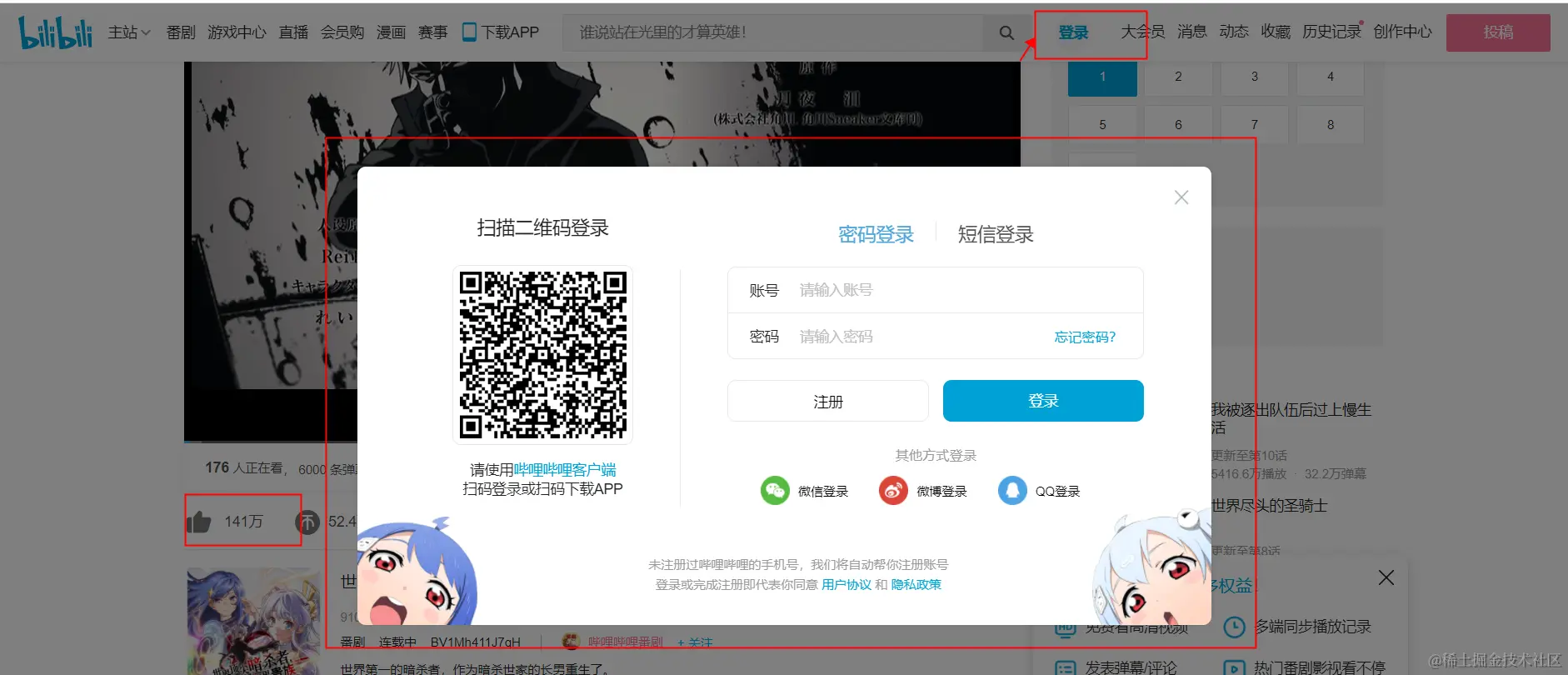
Task: Click the 下载APP phone icon
Action: (x=469, y=32)
